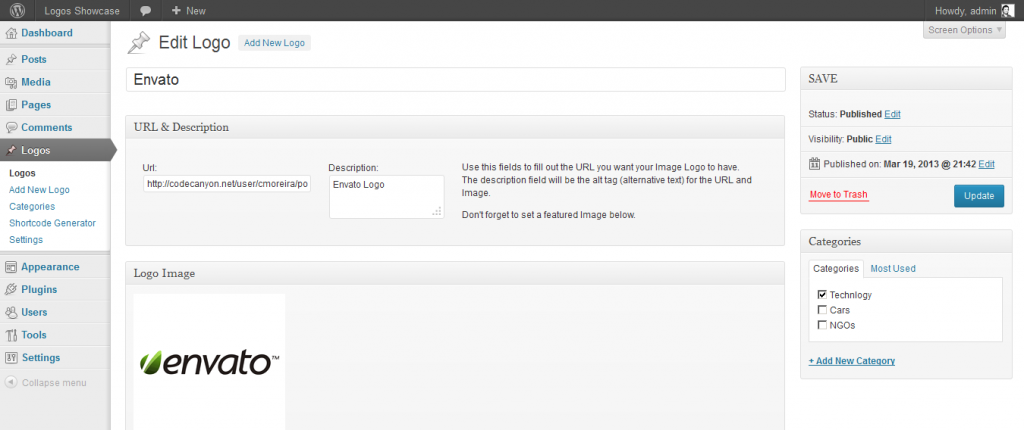This screenshot has width=1024, height=430.
Task: Open Media via its sidebar icon
Action: click(11, 82)
